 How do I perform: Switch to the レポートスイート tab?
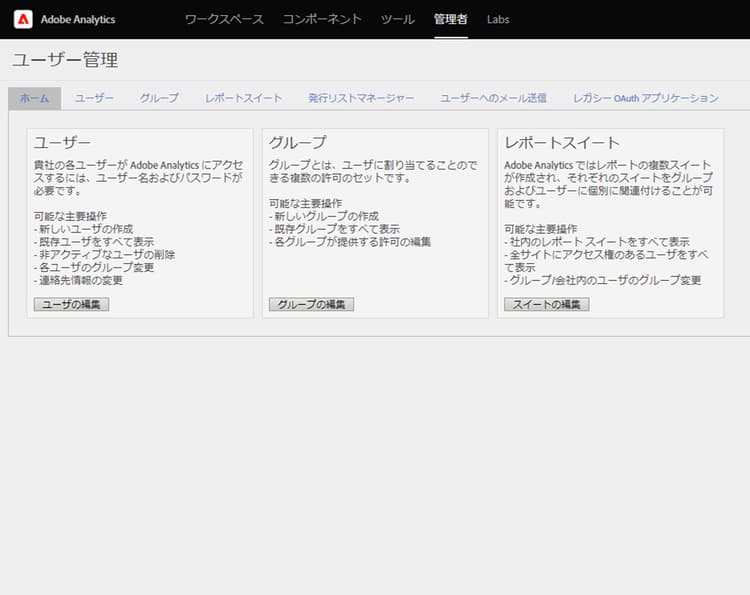[x=243, y=99]
